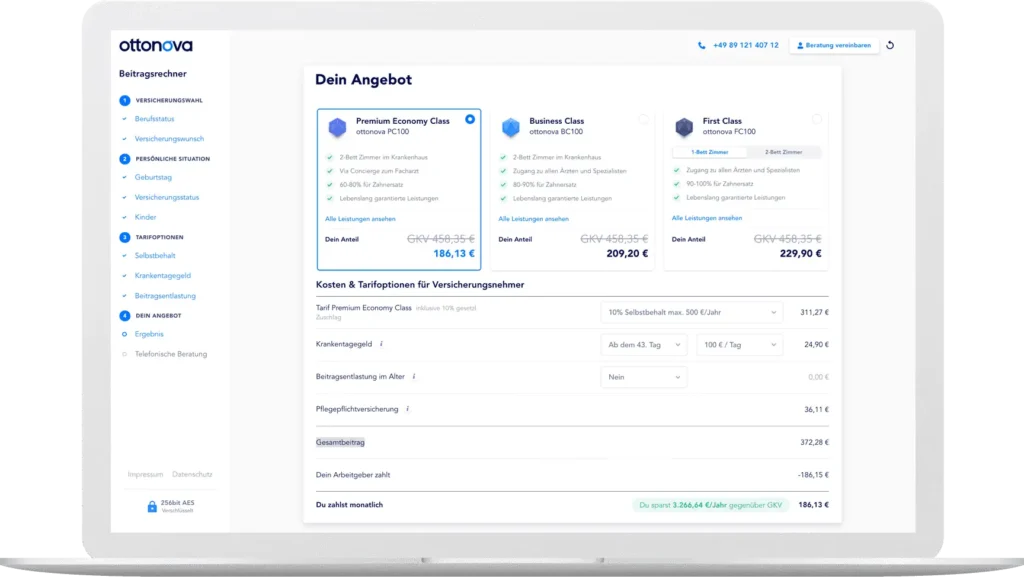Select the Business Class radio button
The width and height of the screenshot is (1024, 577).
643,119
